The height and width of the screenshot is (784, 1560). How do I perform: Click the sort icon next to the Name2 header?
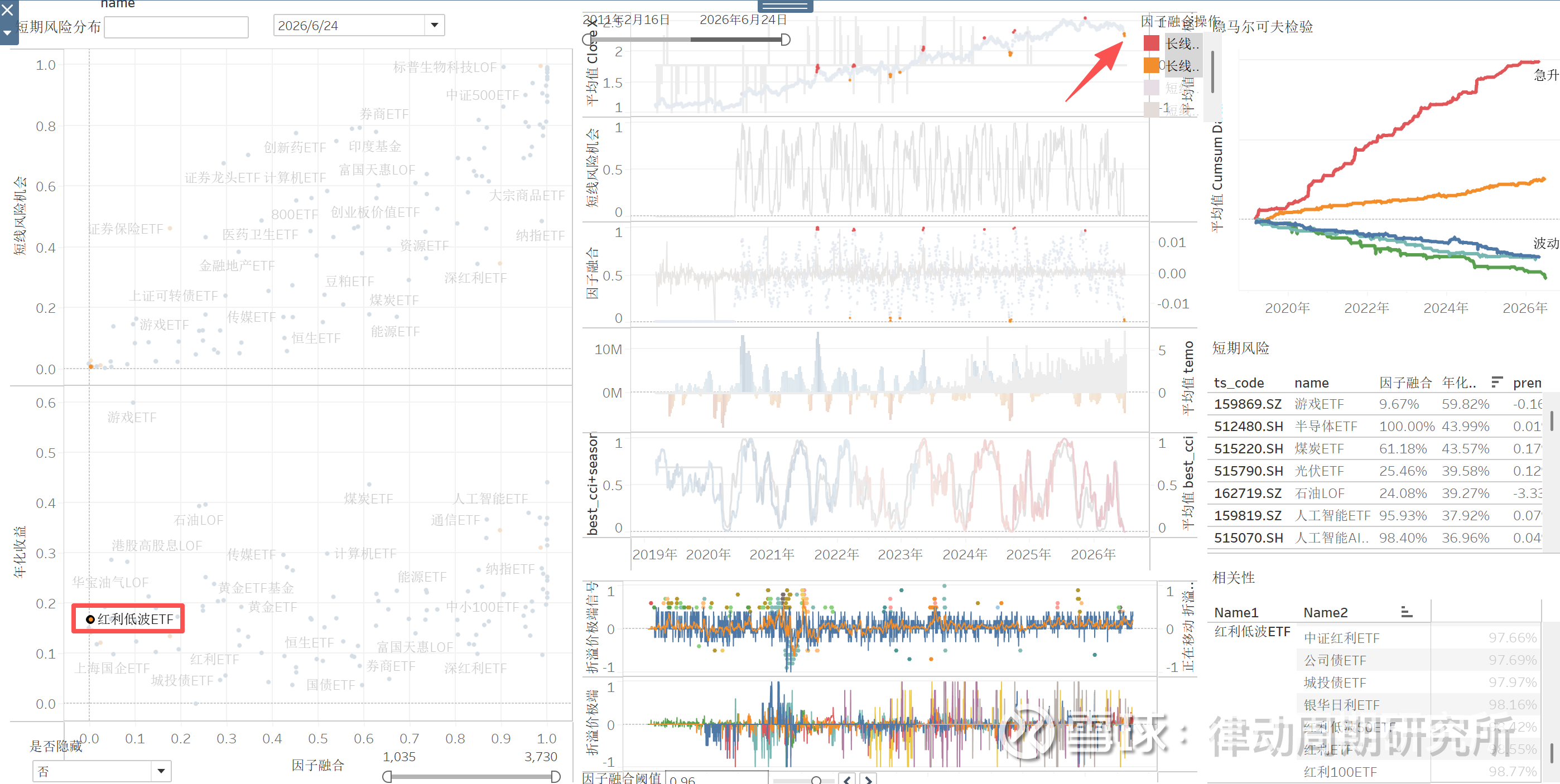pos(1407,612)
